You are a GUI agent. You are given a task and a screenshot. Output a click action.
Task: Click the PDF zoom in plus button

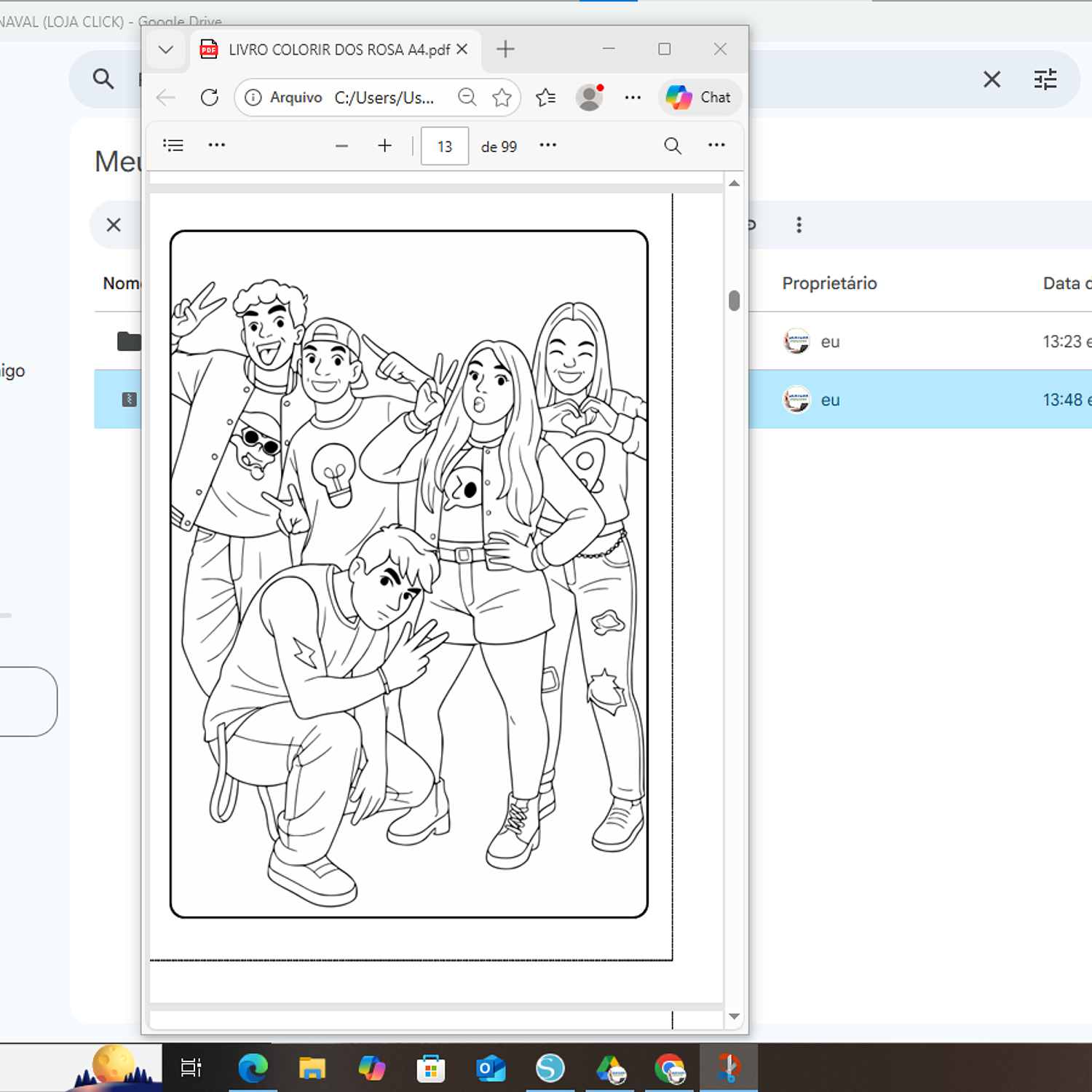pyautogui.click(x=384, y=146)
